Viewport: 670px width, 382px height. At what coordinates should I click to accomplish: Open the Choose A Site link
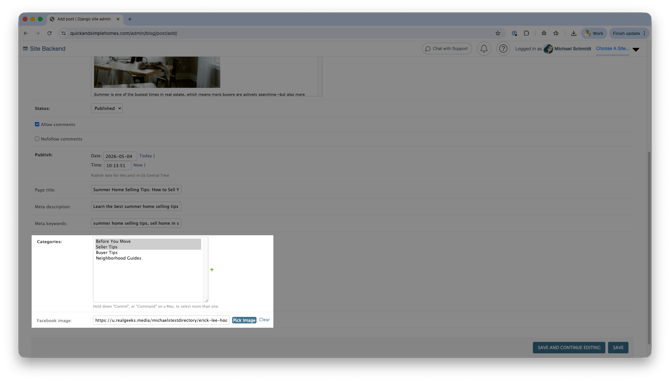[612, 49]
